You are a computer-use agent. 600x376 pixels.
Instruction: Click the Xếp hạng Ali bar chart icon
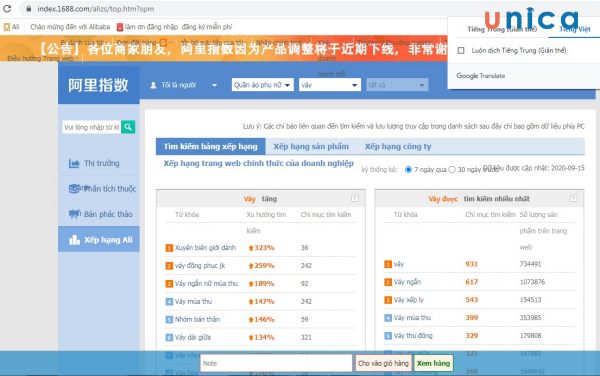point(74,240)
